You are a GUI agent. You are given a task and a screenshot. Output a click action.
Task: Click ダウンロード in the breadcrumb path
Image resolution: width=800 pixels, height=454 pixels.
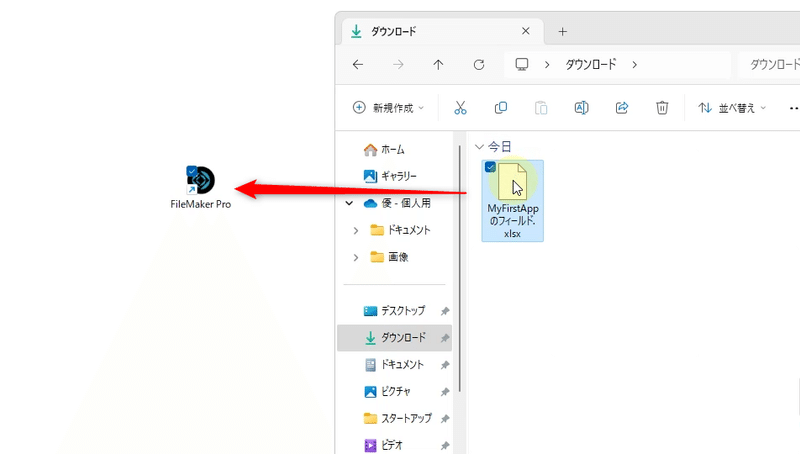tap(591, 64)
